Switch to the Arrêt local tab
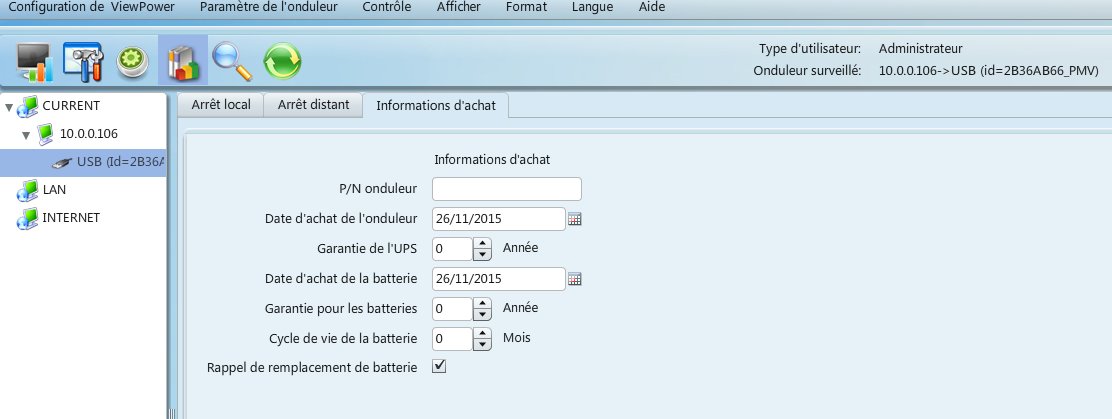The width and height of the screenshot is (1112, 419). click(x=221, y=105)
